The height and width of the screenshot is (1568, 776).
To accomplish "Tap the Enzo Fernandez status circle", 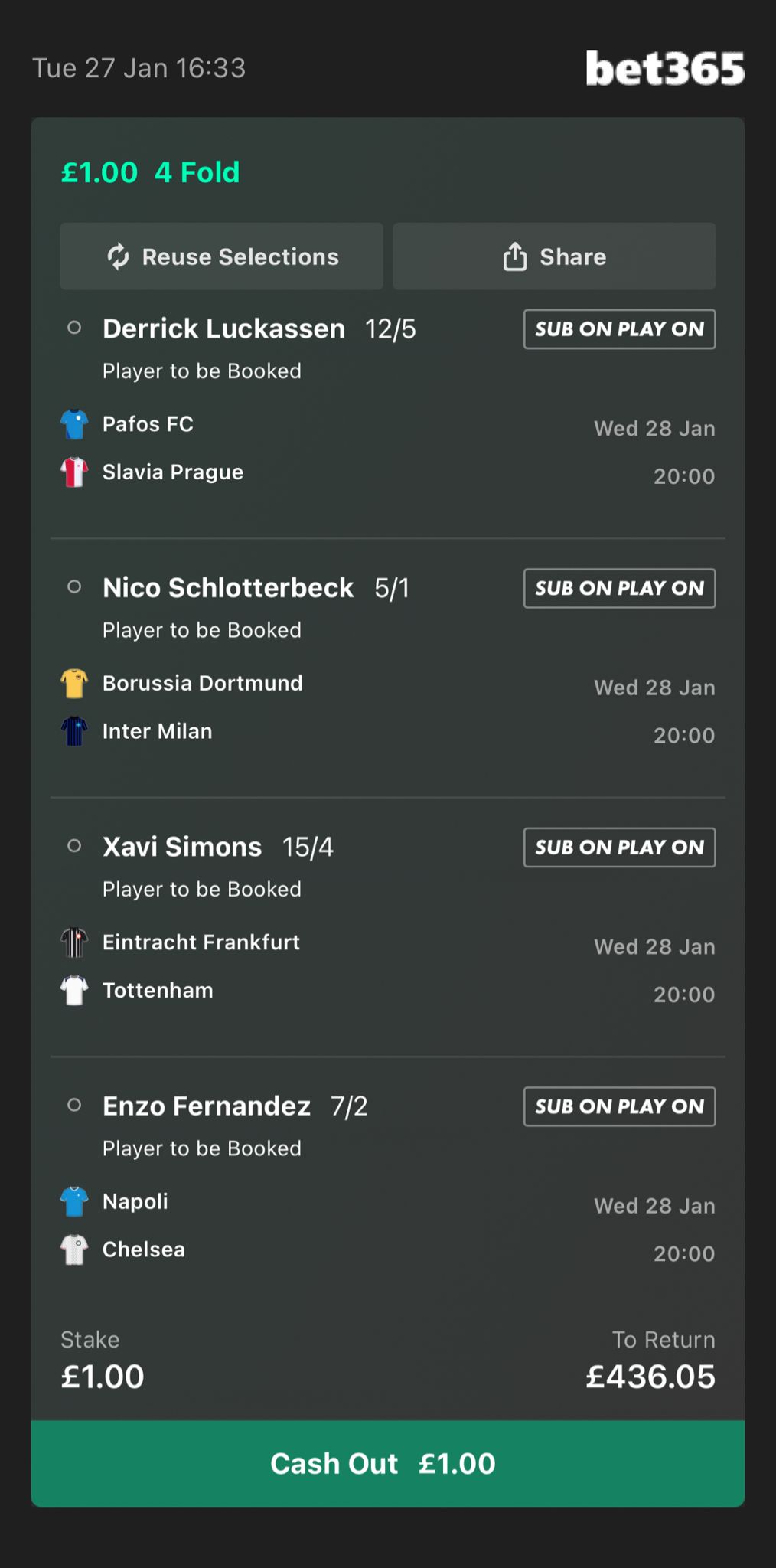I will click(x=74, y=1105).
